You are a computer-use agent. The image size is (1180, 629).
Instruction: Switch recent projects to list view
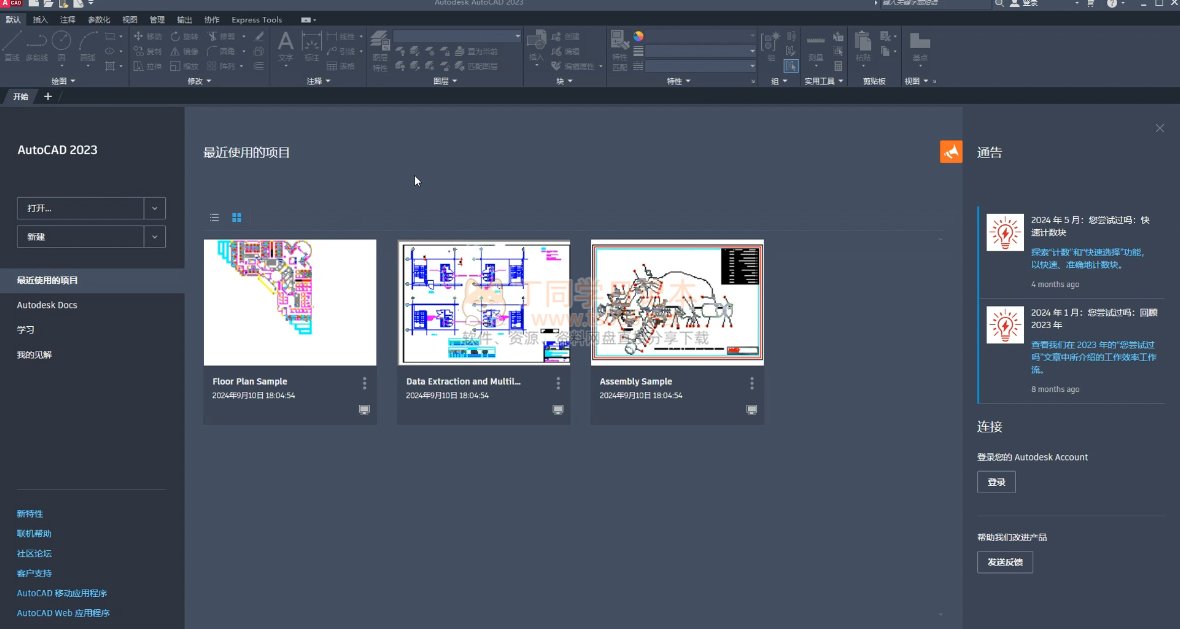(x=214, y=217)
